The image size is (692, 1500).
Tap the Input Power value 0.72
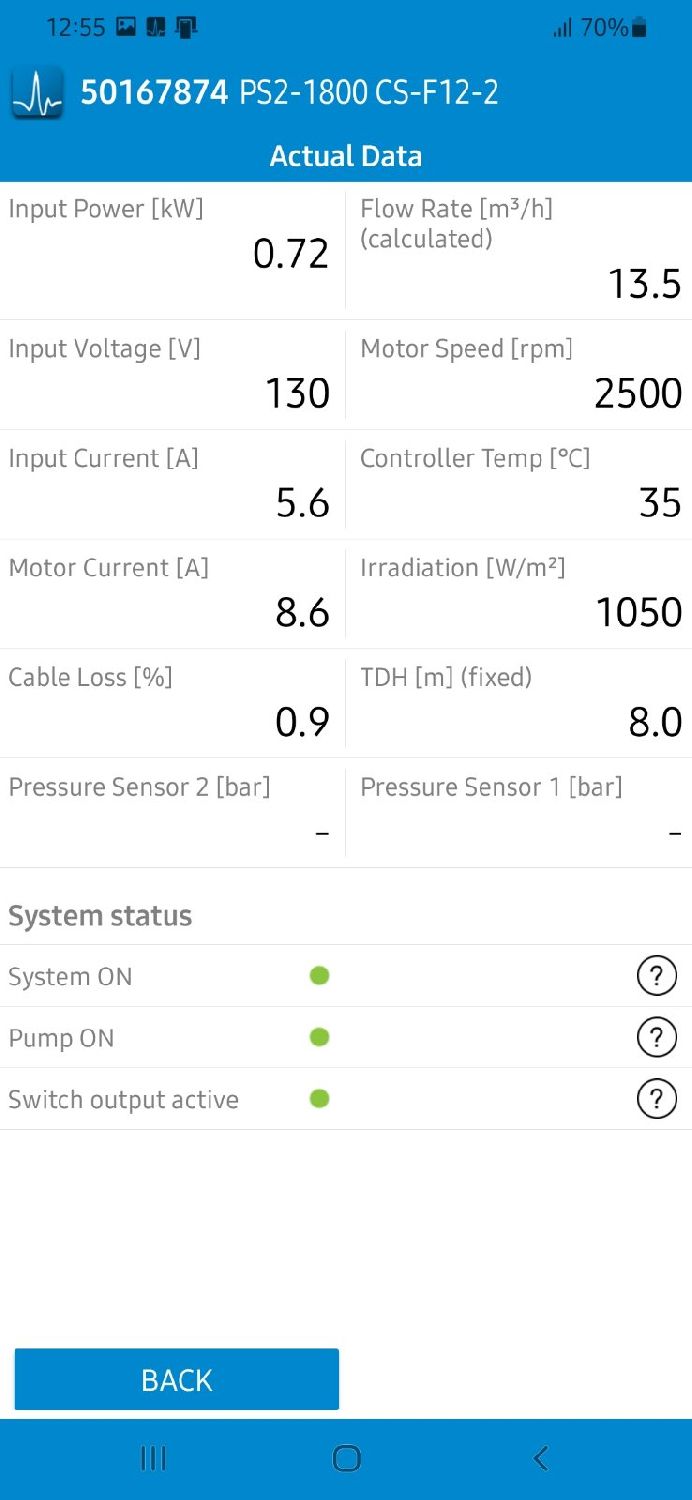290,255
